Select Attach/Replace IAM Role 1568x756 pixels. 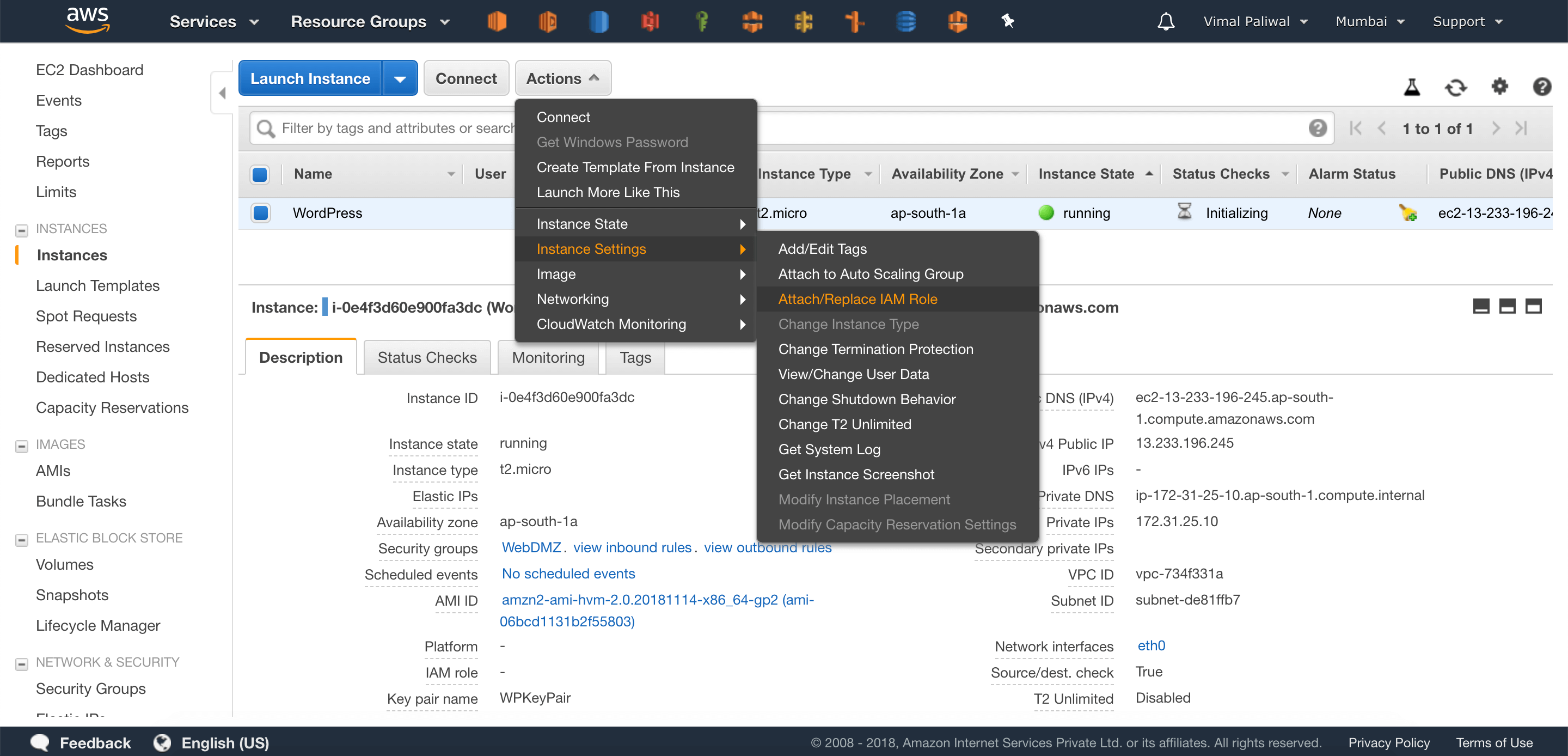coord(897,298)
